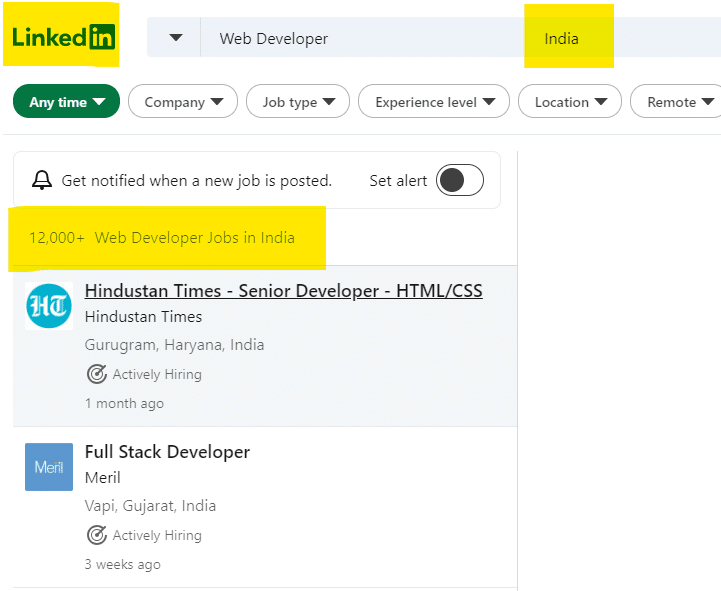Click the notification bell icon
This screenshot has height=591, width=721.
coord(42,180)
